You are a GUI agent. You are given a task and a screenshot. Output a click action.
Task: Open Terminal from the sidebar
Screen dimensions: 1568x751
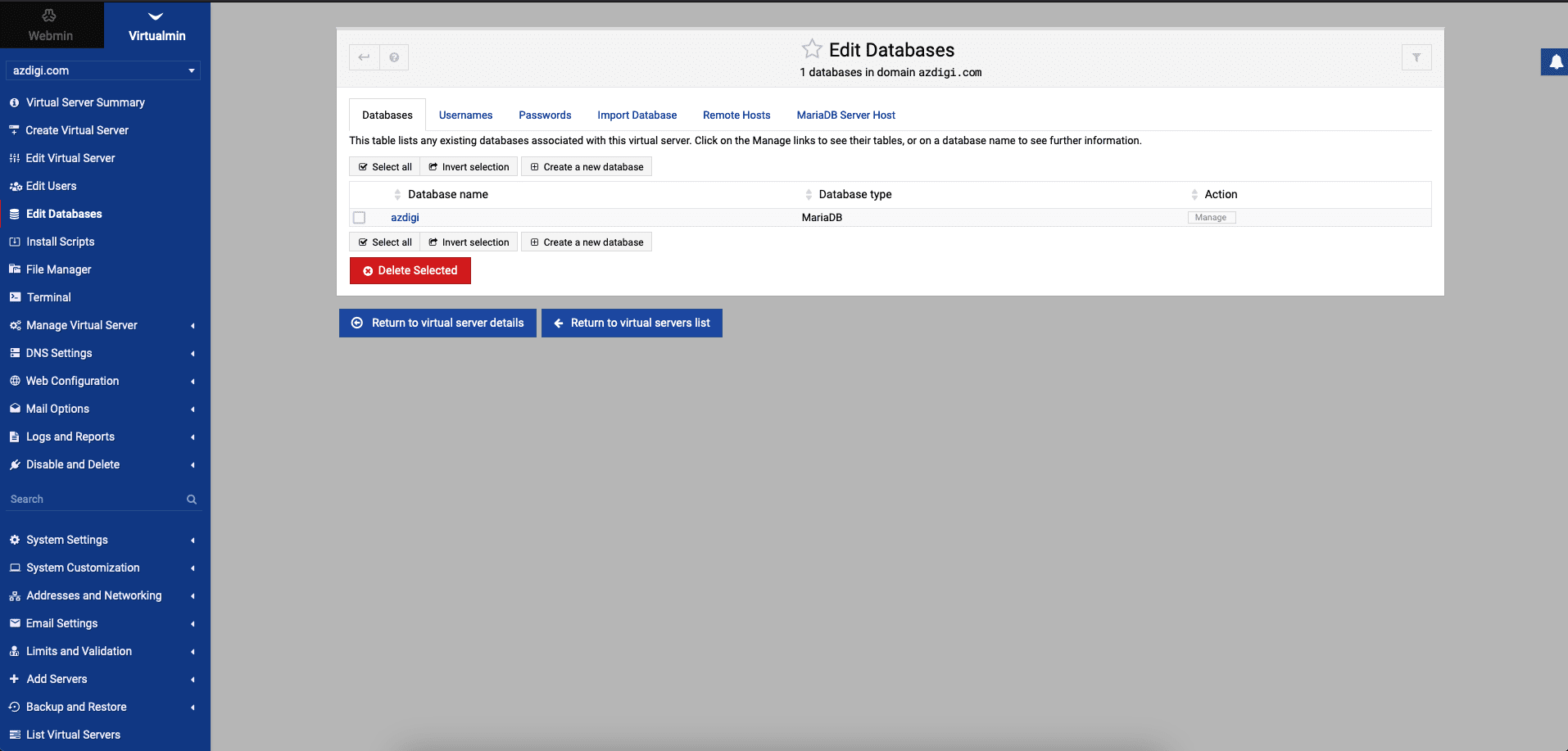pyautogui.click(x=48, y=297)
